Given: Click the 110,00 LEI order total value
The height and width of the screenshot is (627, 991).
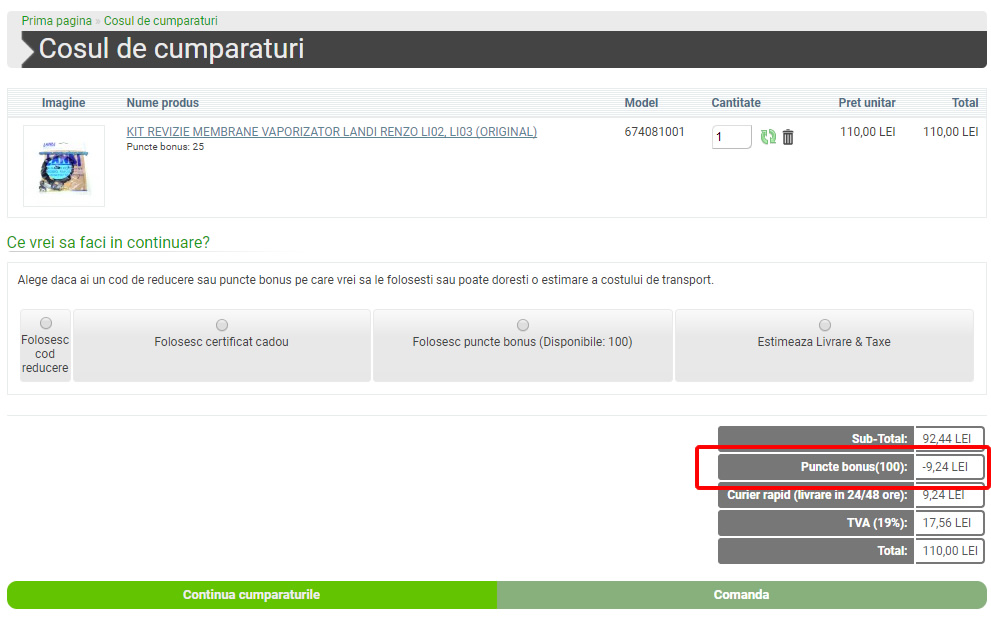Looking at the screenshot, I should click(949, 551).
